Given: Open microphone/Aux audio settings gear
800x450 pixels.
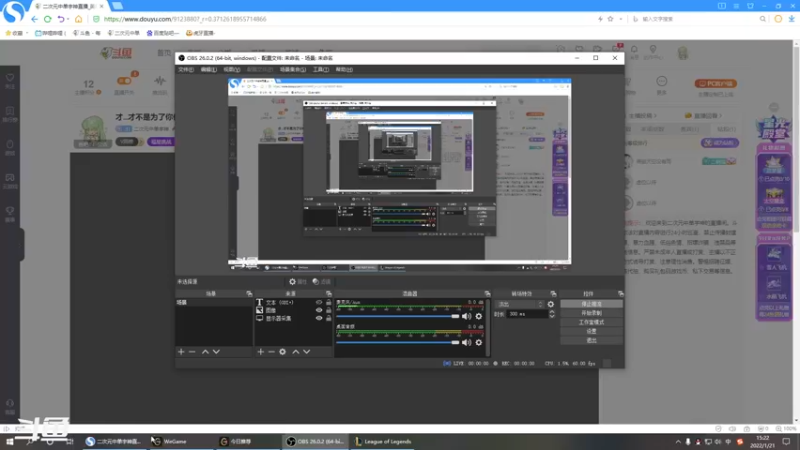Looking at the screenshot, I should (479, 316).
